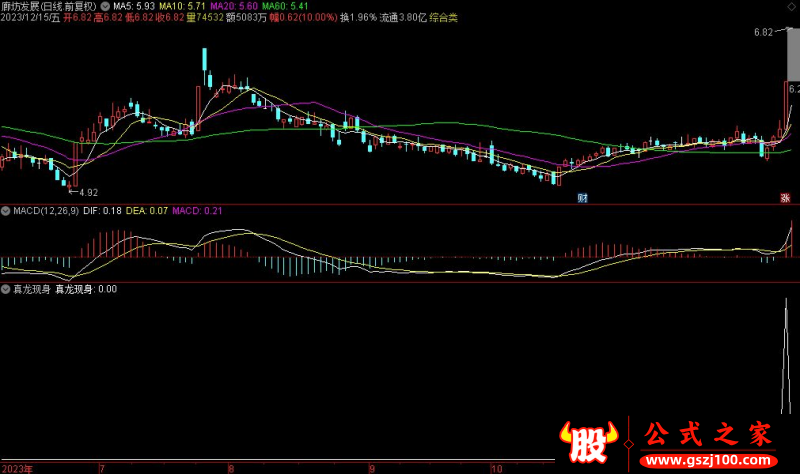Click the 真龙现身 indicator name label
This screenshot has width=800, height=474.
pyautogui.click(x=30, y=289)
